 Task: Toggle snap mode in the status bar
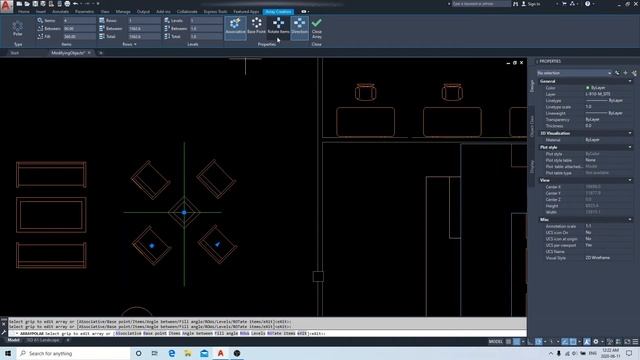coord(516,342)
